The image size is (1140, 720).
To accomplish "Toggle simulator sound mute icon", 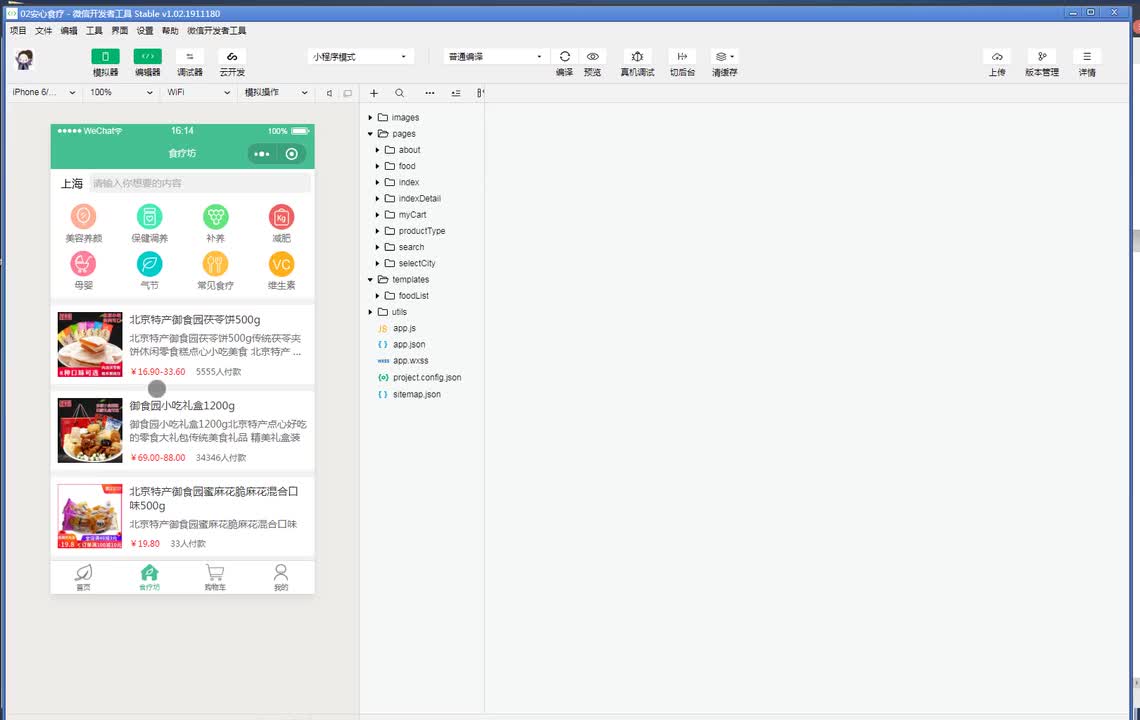I will pos(329,93).
